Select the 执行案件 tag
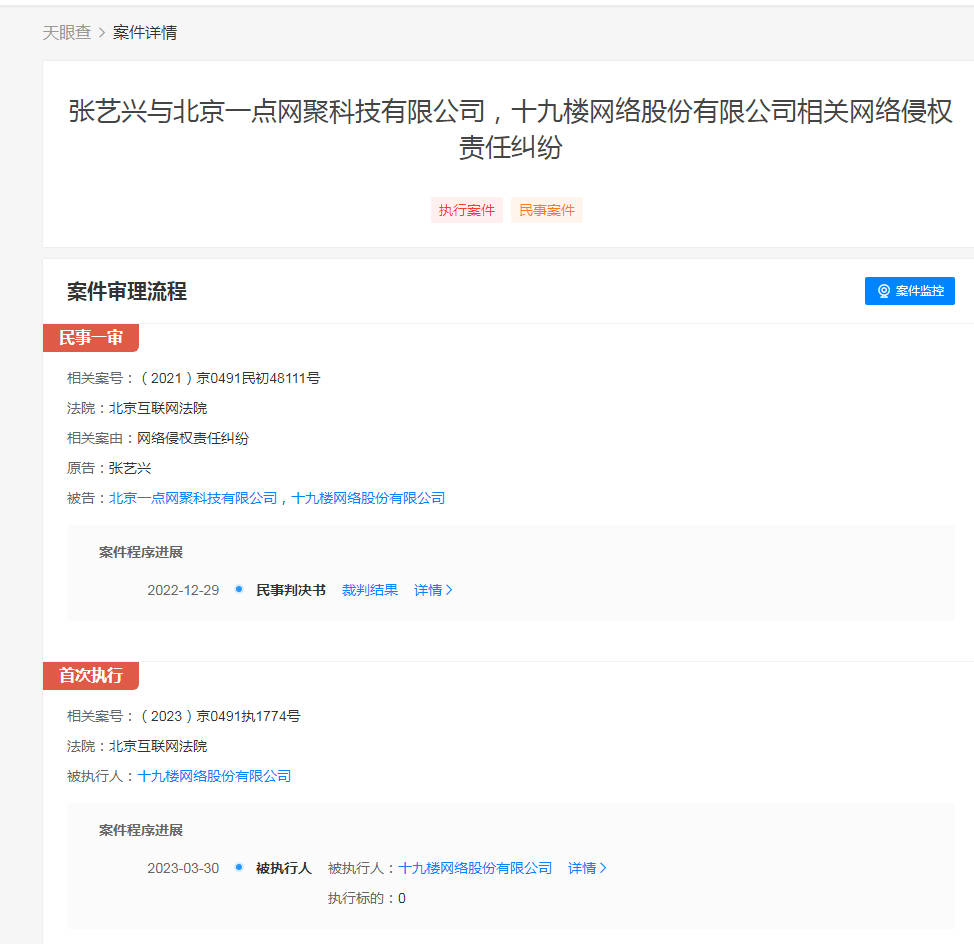This screenshot has width=974, height=944. (467, 211)
